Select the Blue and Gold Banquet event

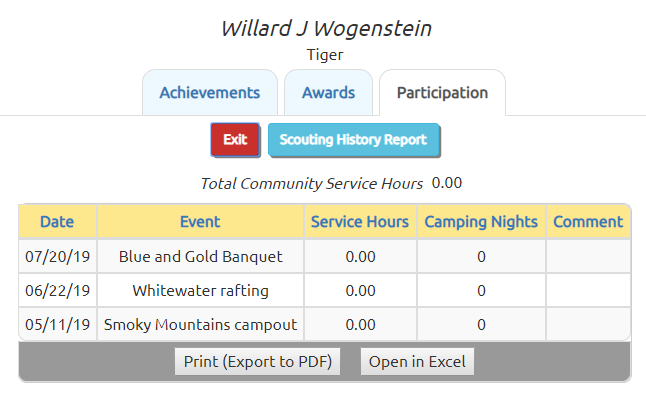point(201,256)
